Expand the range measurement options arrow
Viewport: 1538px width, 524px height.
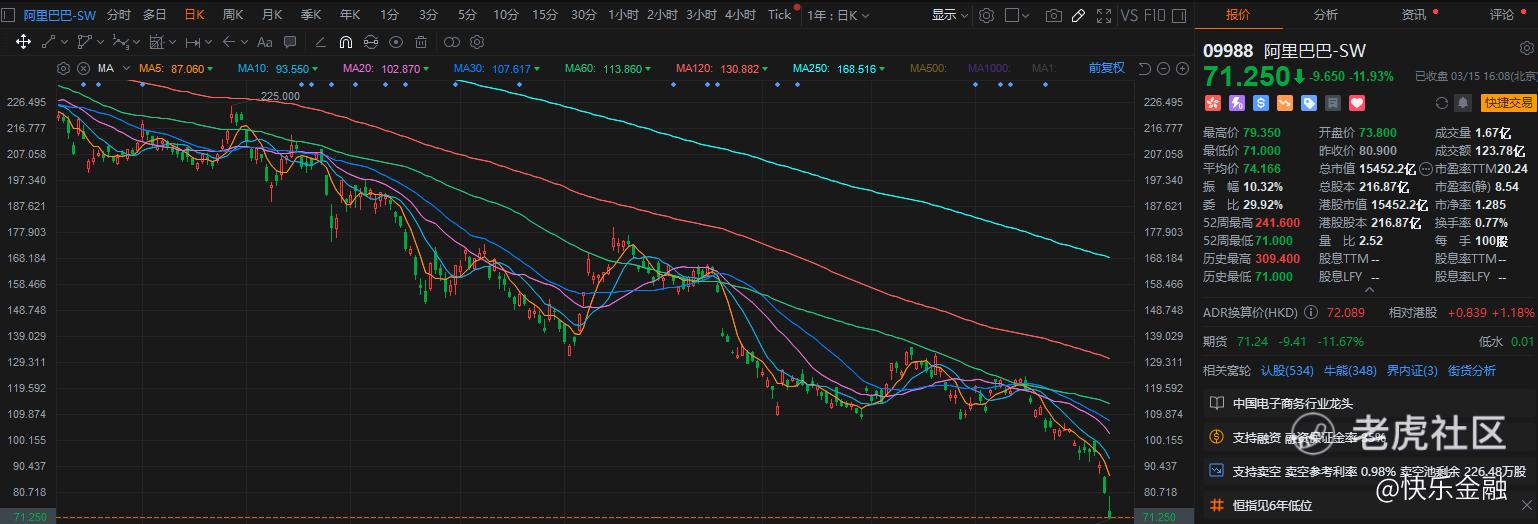pyautogui.click(x=208, y=42)
